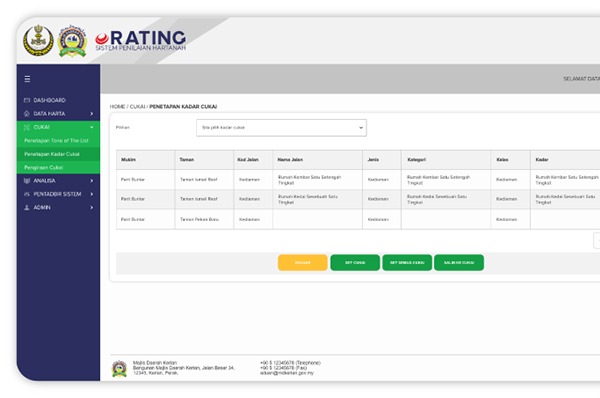Go to CUKAI in the breadcrumb
The height and width of the screenshot is (398, 600).
point(137,107)
